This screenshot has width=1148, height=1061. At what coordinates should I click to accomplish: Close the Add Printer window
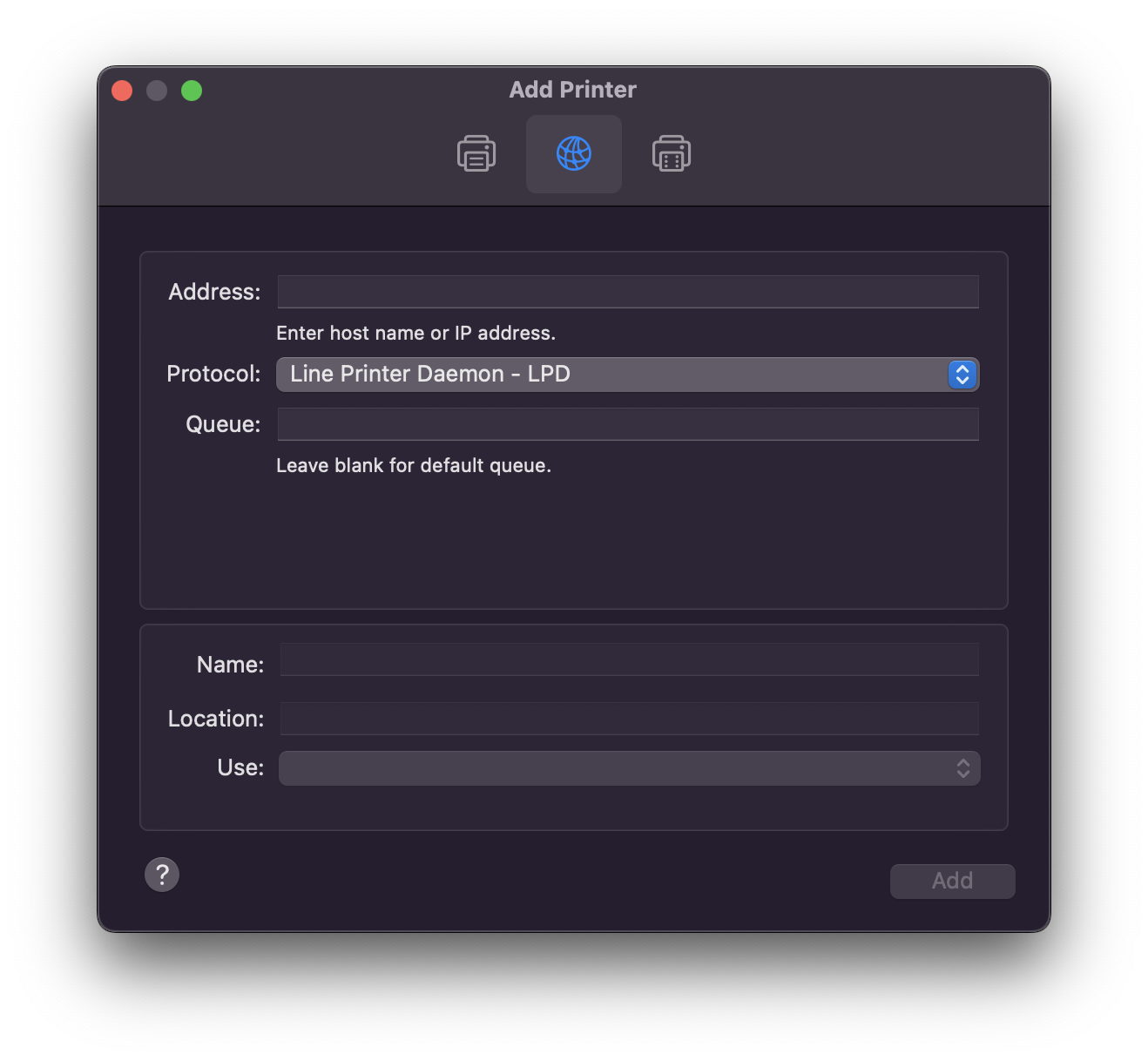(122, 91)
